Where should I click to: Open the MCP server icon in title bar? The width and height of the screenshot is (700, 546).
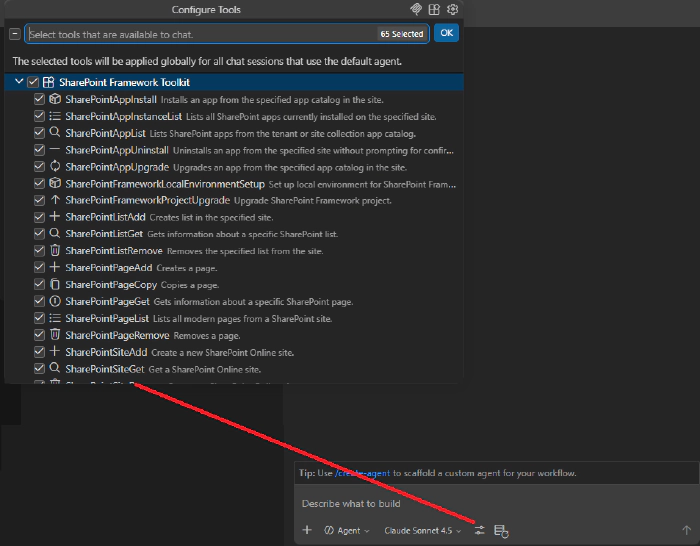tap(416, 9)
